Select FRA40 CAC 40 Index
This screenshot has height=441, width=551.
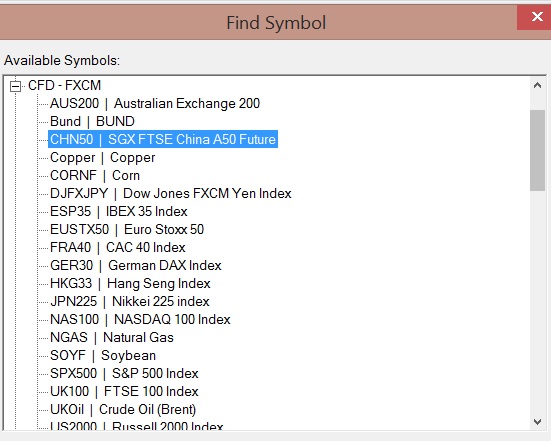[118, 247]
